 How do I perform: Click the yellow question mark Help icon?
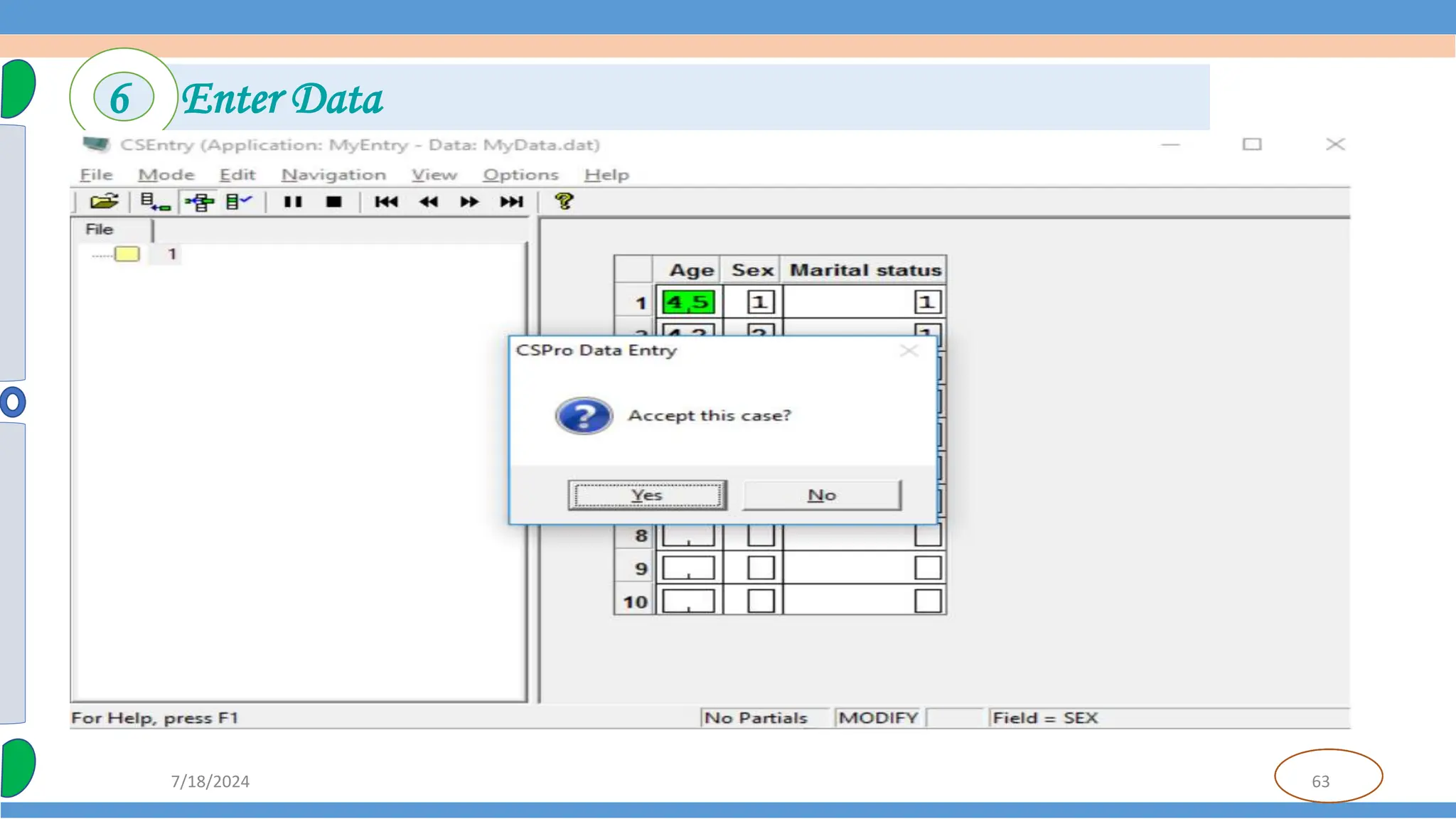564,202
